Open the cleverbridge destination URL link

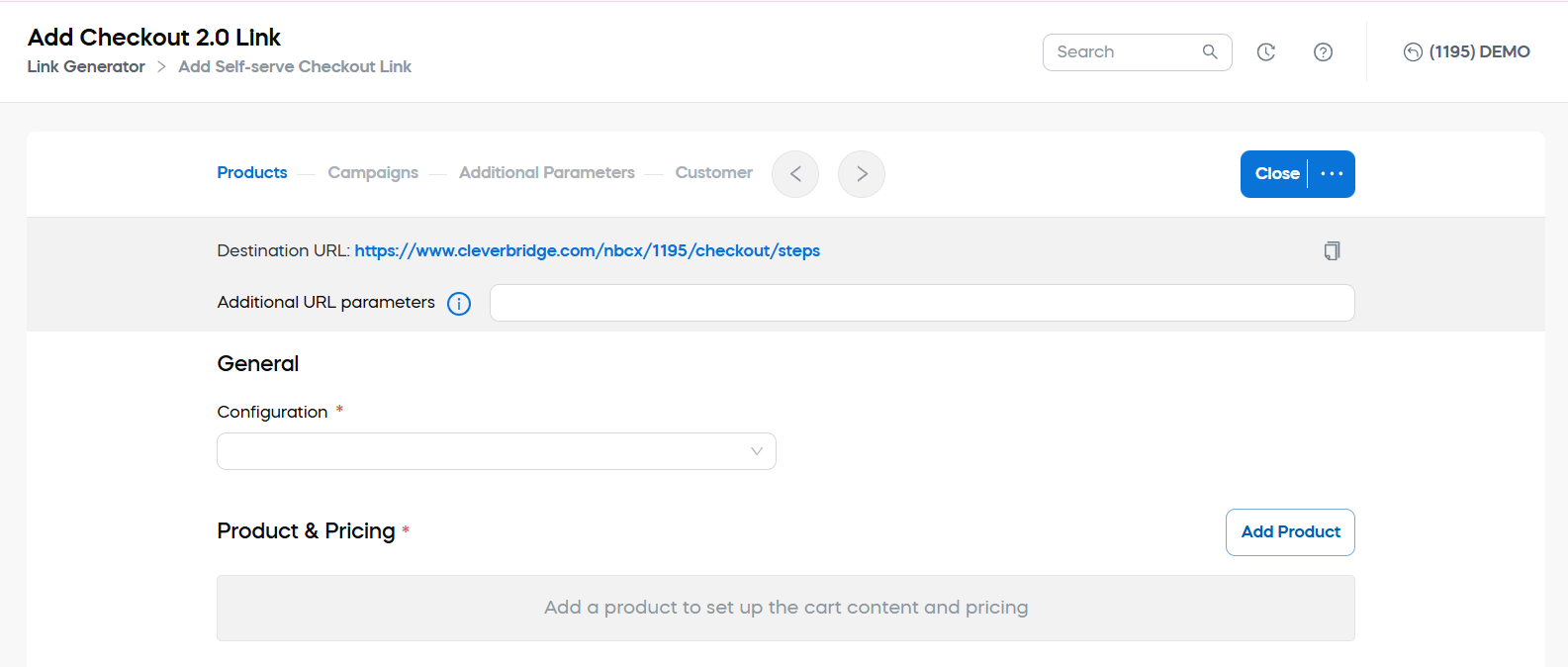587,250
